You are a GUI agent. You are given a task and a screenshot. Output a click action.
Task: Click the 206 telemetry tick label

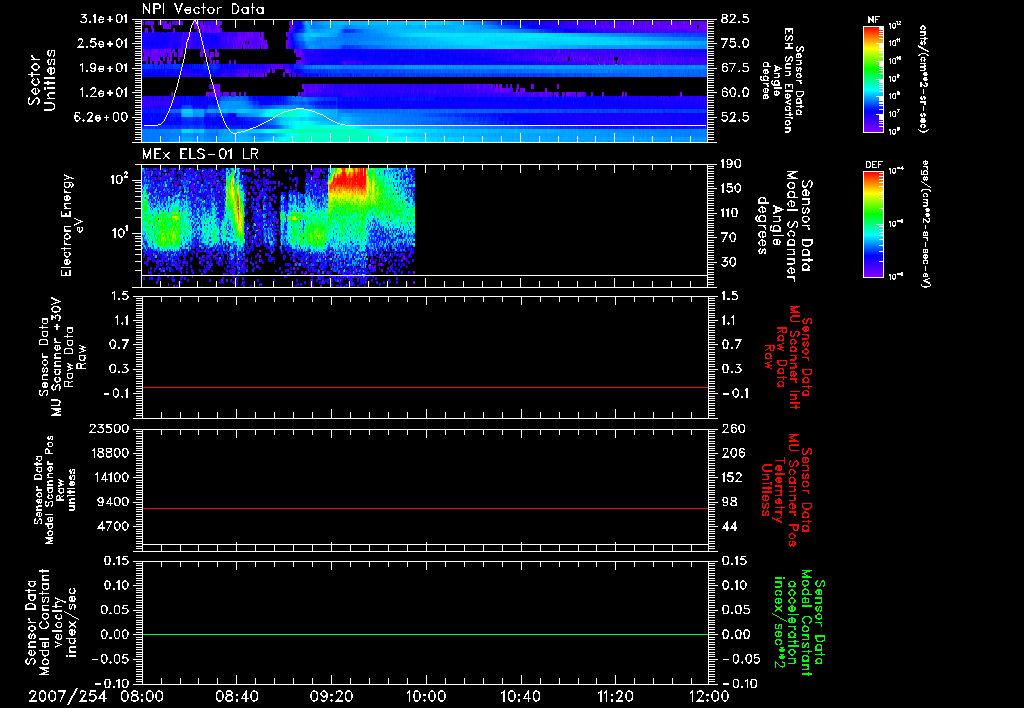tap(731, 453)
